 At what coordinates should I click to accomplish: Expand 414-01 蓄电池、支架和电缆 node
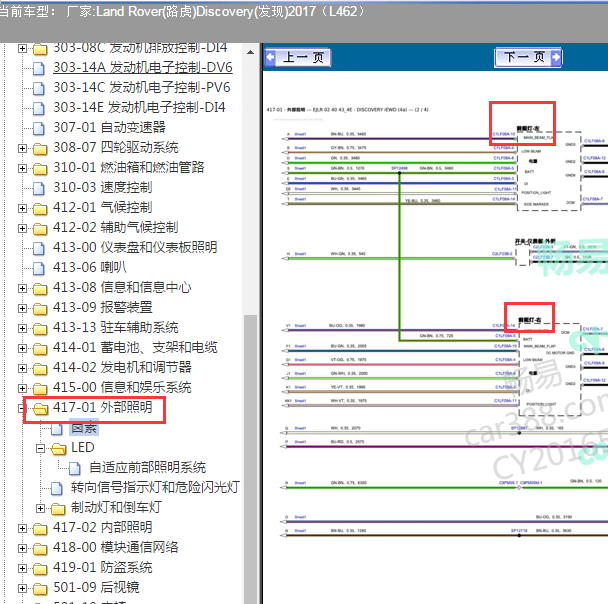(x=22, y=348)
